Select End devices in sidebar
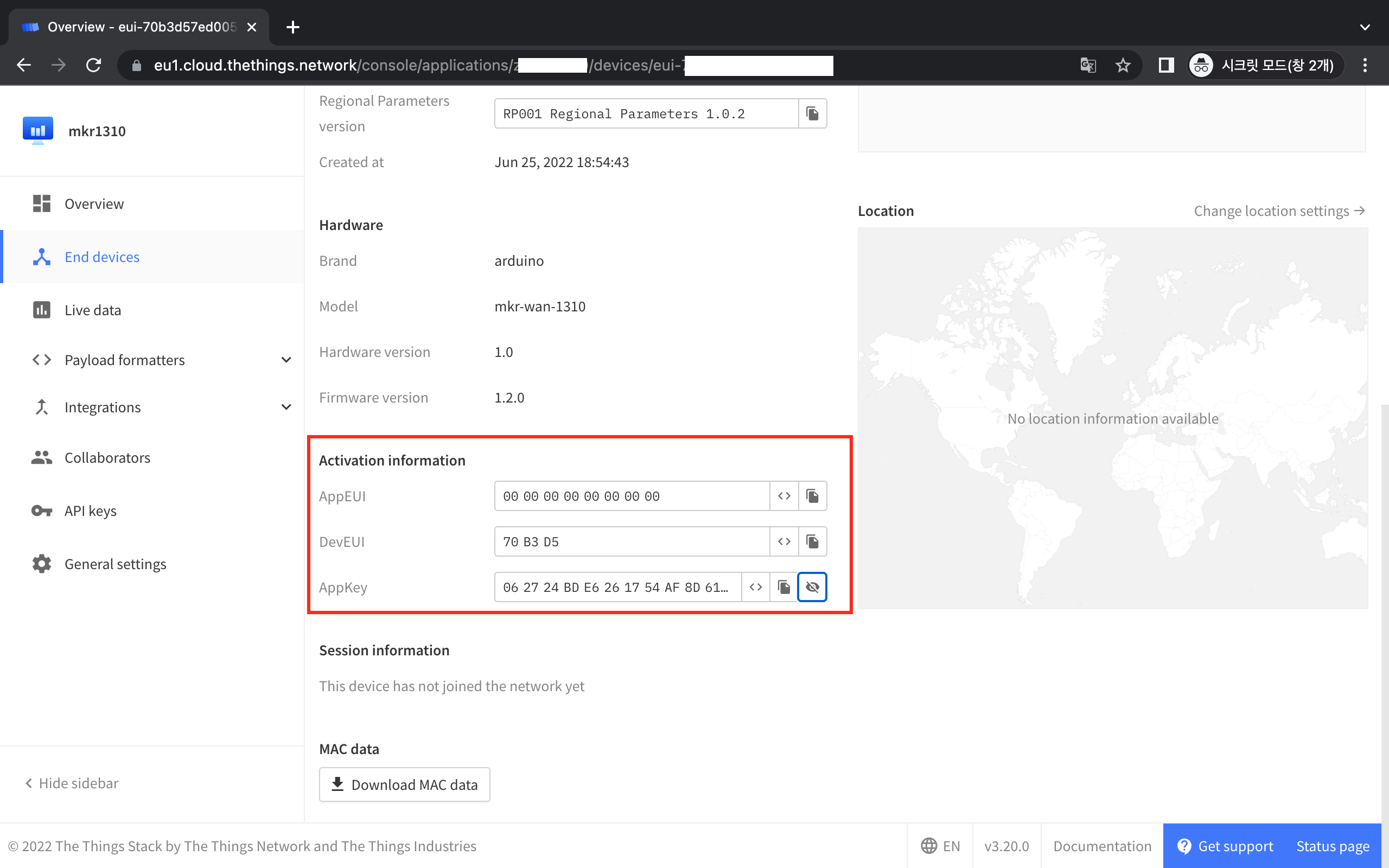 pos(152,257)
